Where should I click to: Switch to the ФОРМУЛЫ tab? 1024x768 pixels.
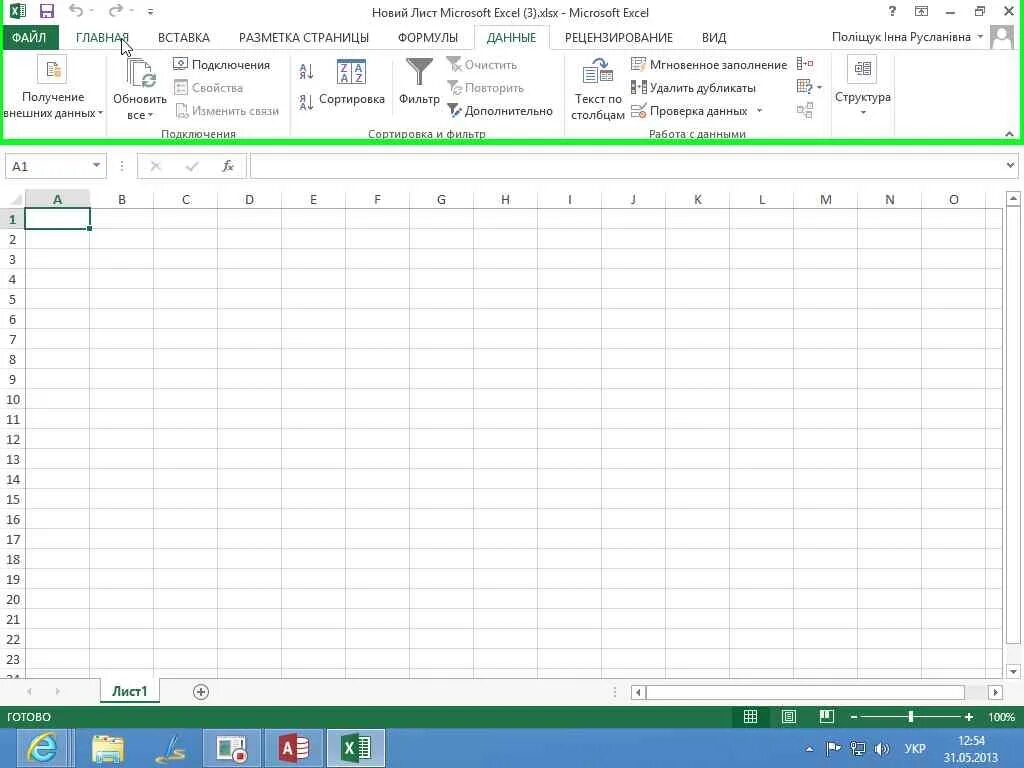[428, 37]
